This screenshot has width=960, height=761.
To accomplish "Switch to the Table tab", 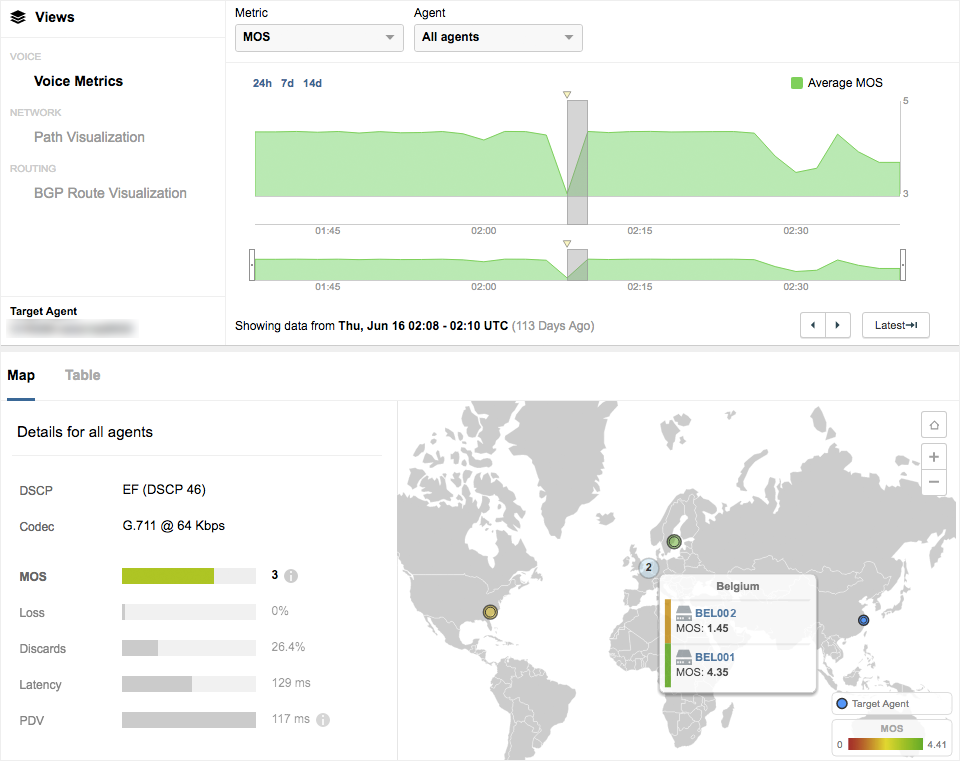I will (x=82, y=375).
